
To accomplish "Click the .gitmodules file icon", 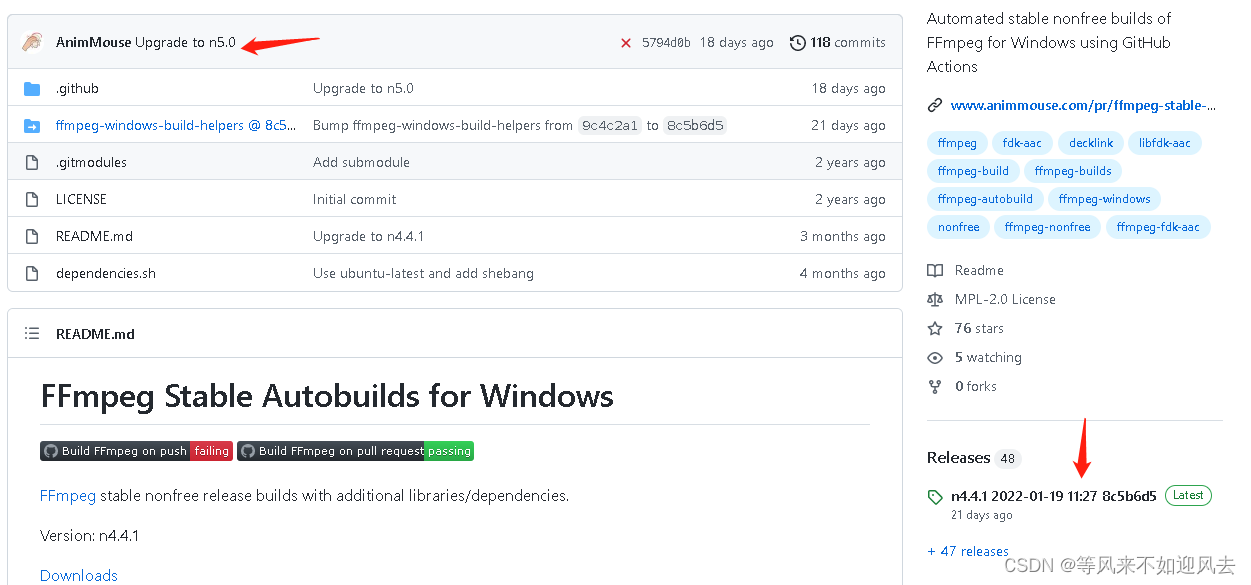I will click(x=32, y=163).
